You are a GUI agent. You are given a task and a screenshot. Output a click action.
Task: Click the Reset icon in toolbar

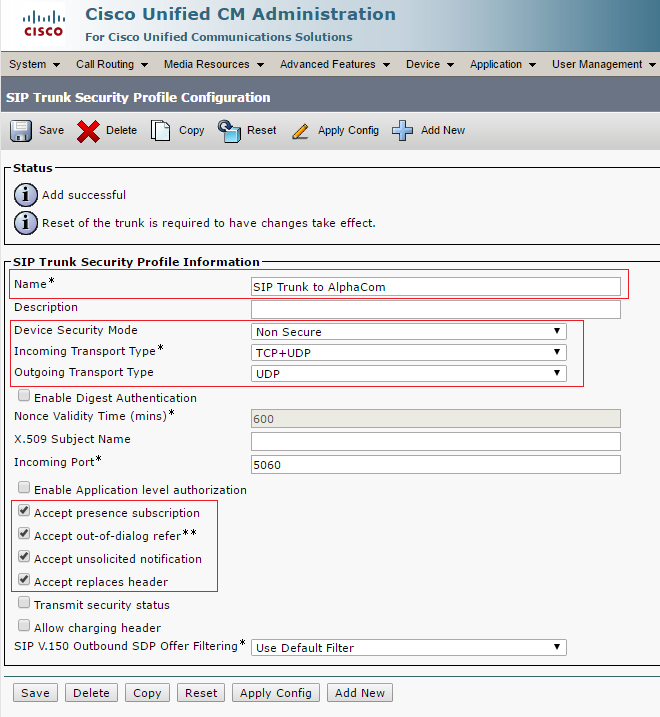tap(229, 131)
